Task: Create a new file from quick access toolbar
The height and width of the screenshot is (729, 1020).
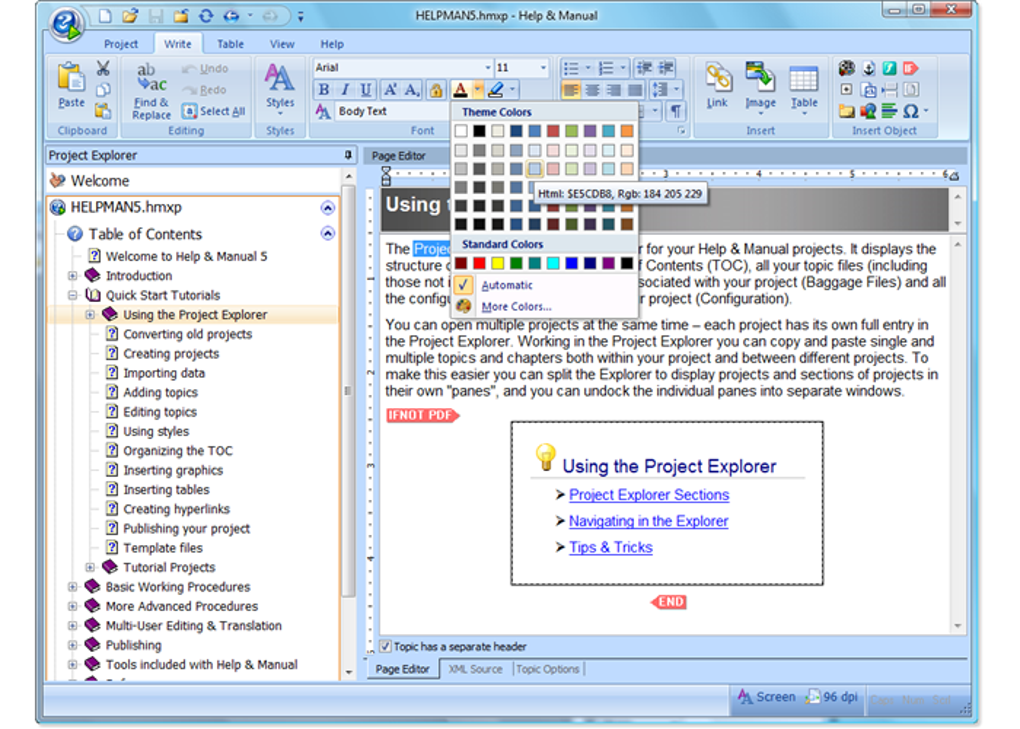Action: click(105, 16)
